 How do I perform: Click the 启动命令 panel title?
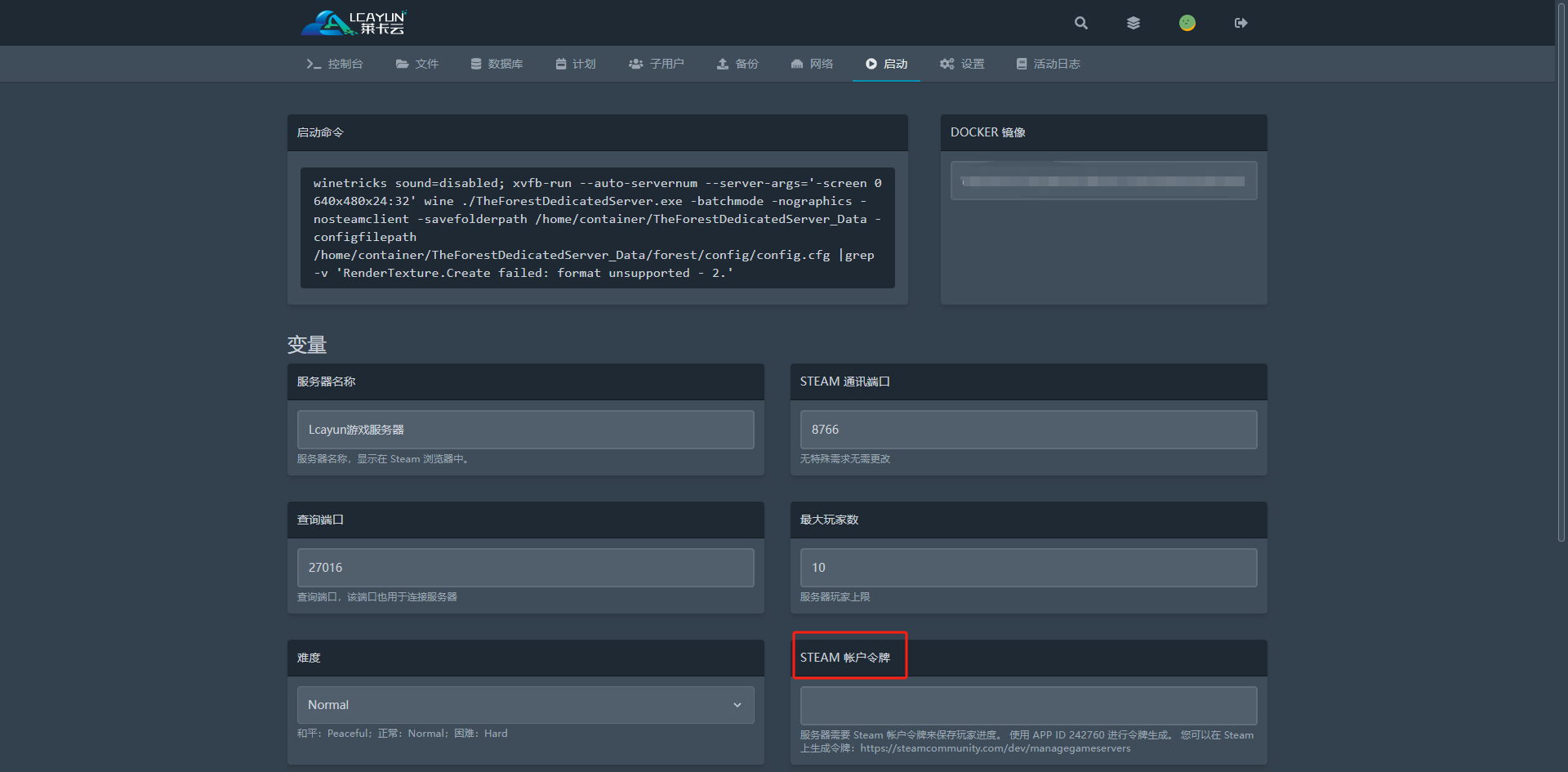tap(320, 132)
